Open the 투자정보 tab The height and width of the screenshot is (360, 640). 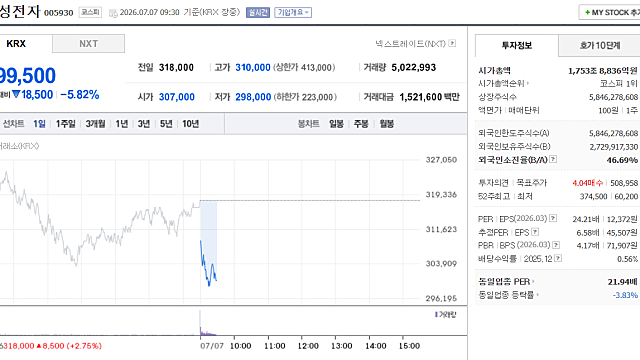pos(517,45)
